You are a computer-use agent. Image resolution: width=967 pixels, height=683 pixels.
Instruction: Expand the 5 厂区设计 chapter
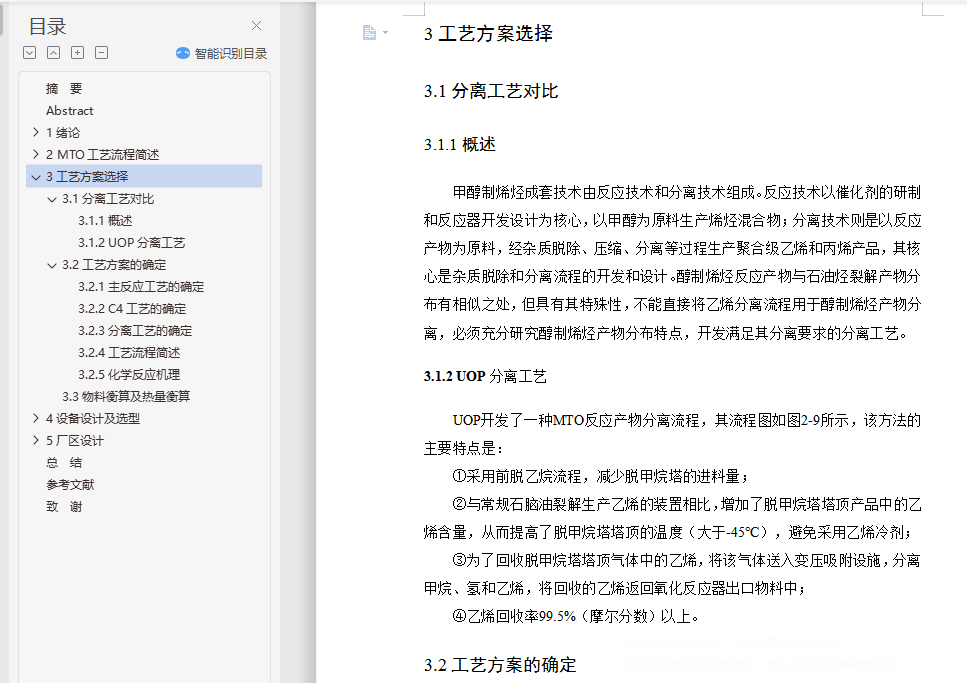[x=36, y=441]
